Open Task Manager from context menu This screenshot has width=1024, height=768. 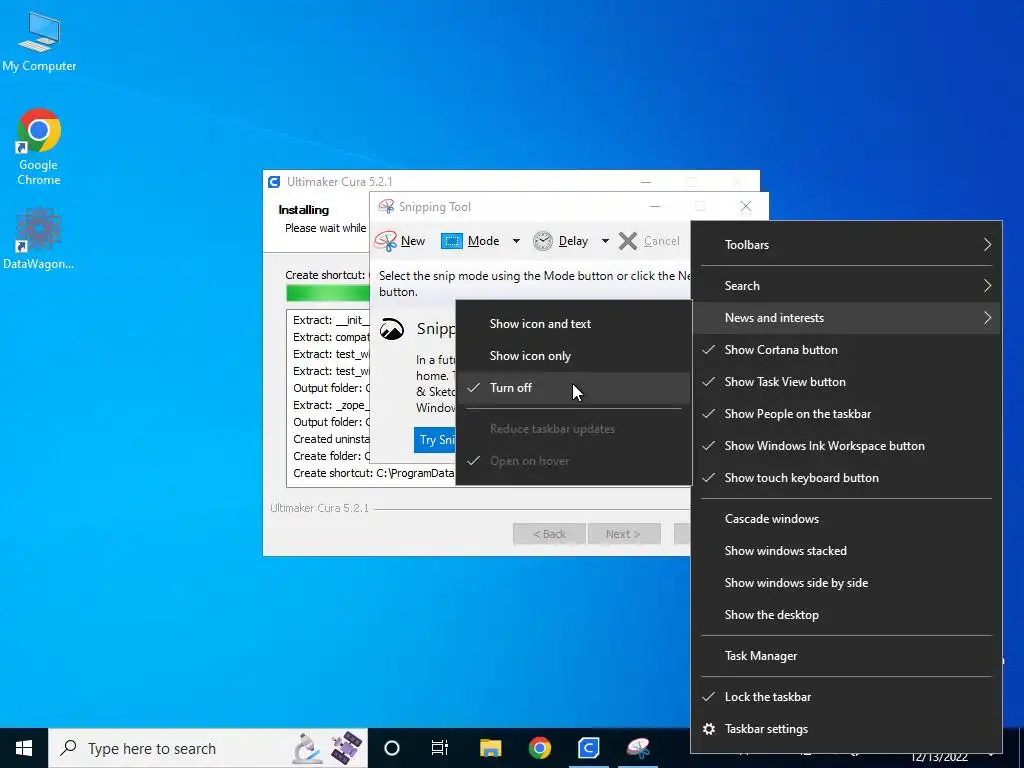[847, 656]
